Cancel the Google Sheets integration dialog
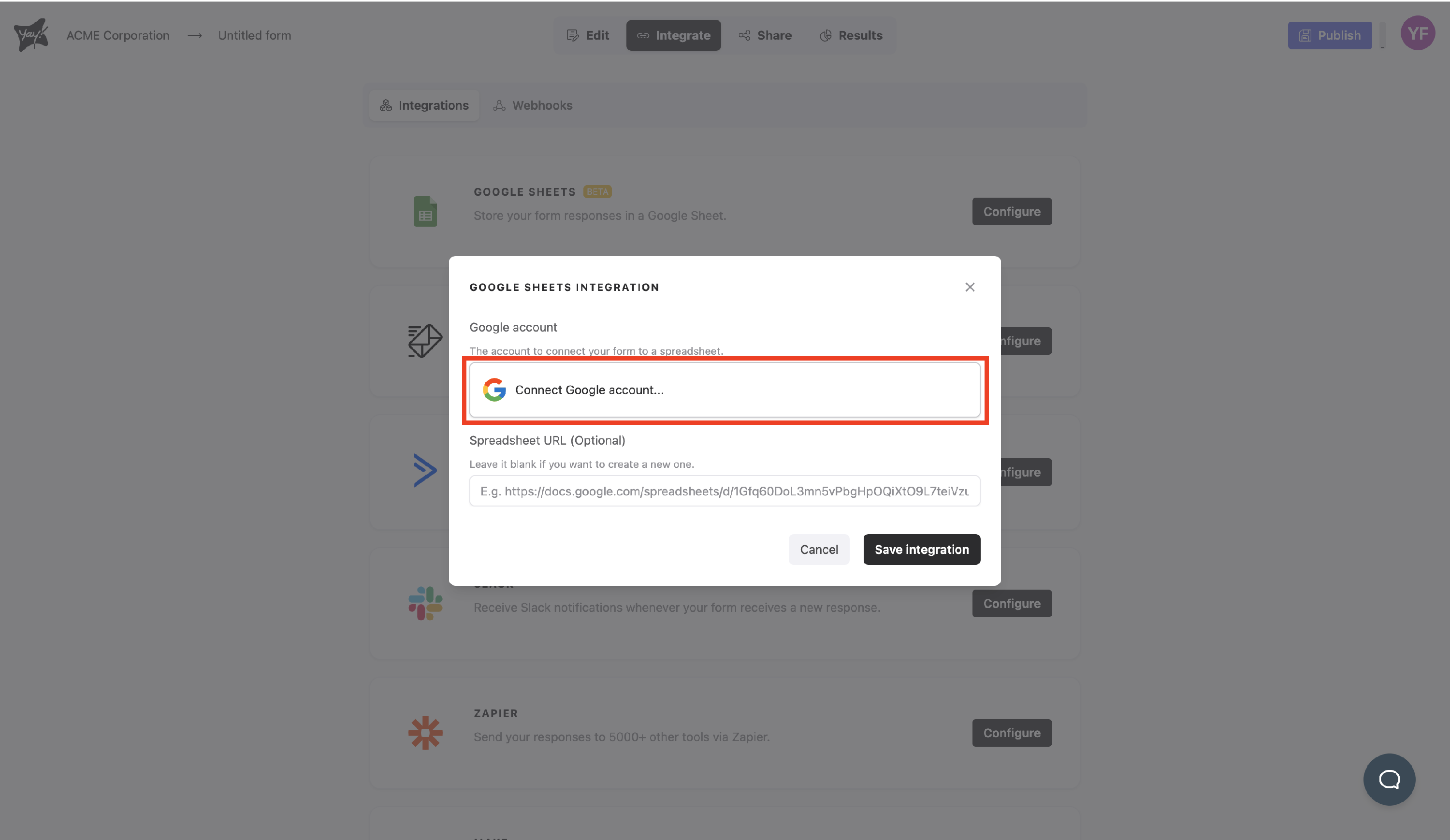Image resolution: width=1450 pixels, height=840 pixels. (819, 550)
